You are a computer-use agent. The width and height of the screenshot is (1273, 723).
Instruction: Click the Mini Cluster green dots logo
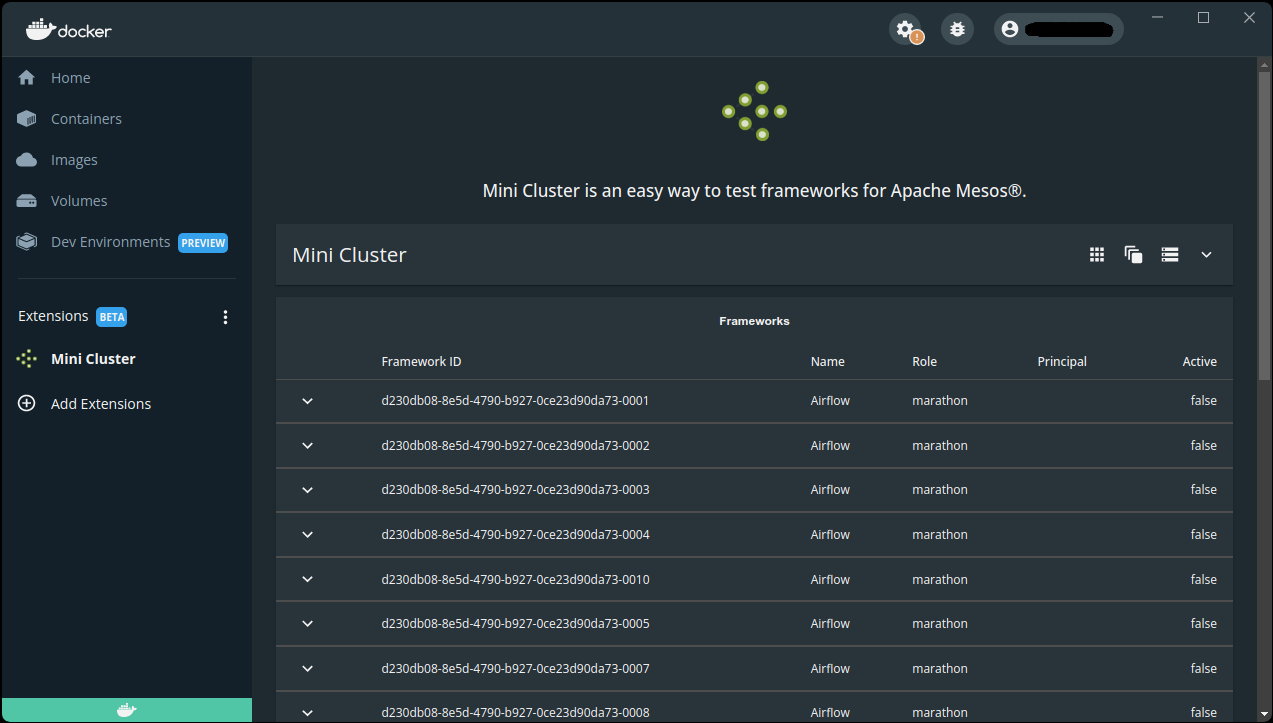pyautogui.click(x=755, y=111)
